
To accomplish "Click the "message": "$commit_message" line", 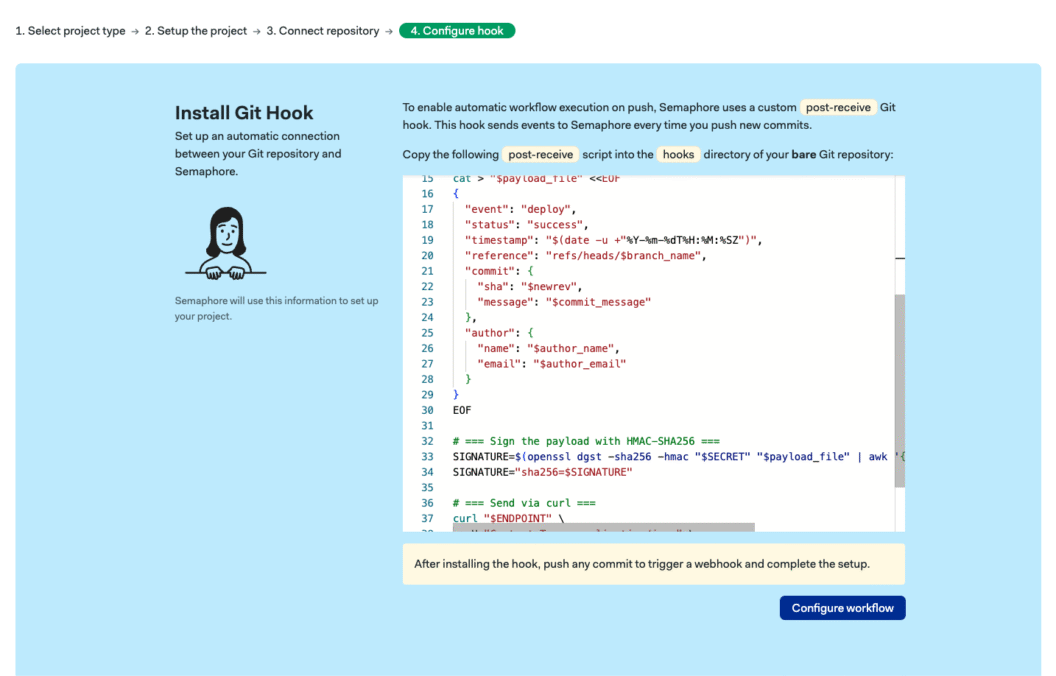I will tap(564, 302).
